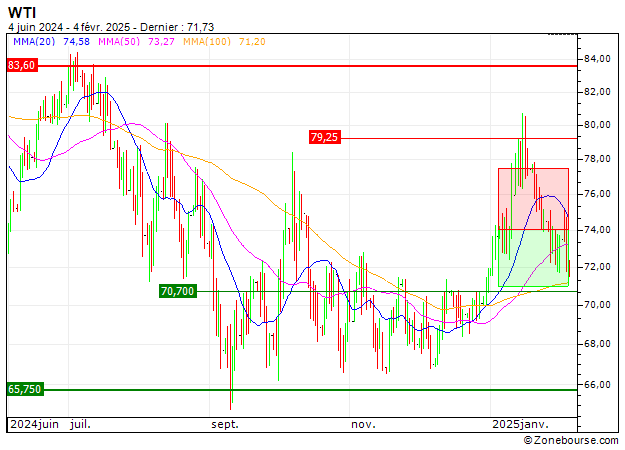Click the green 65,750 support label

click(25, 389)
